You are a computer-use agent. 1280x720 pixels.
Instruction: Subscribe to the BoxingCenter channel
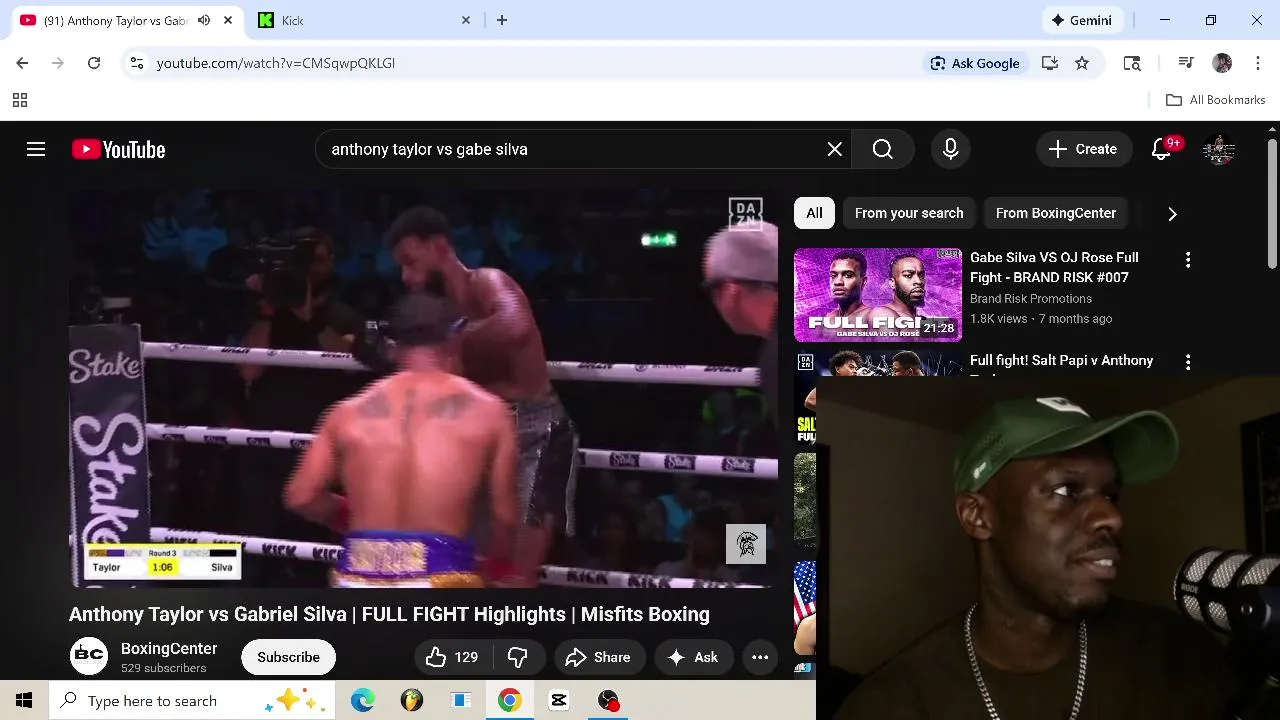[x=288, y=657]
